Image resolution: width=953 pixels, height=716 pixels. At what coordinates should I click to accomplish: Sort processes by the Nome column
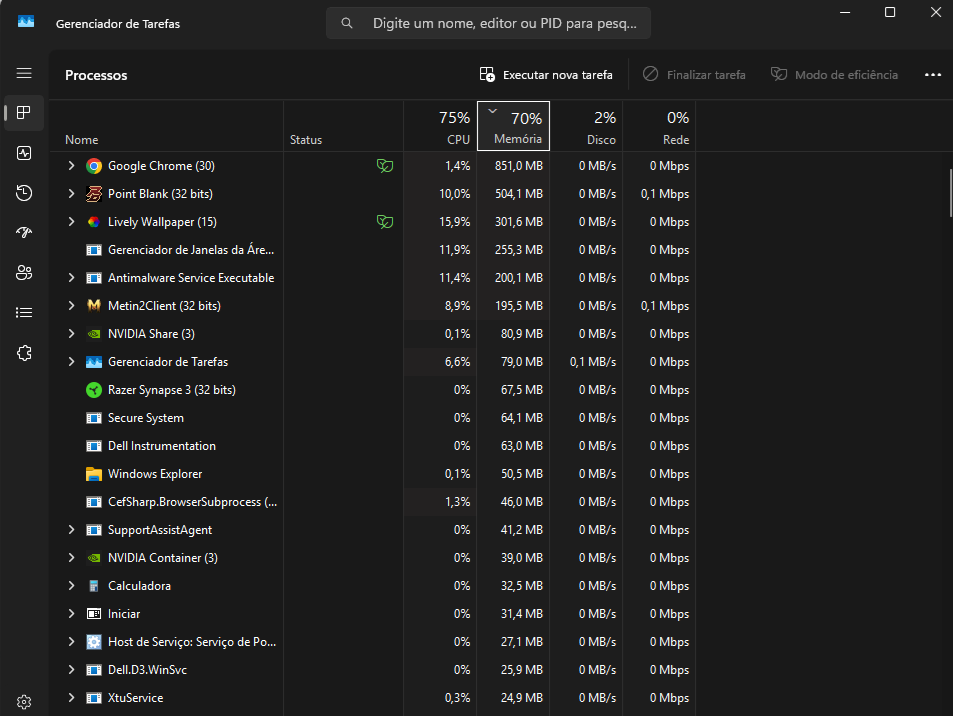click(x=166, y=126)
